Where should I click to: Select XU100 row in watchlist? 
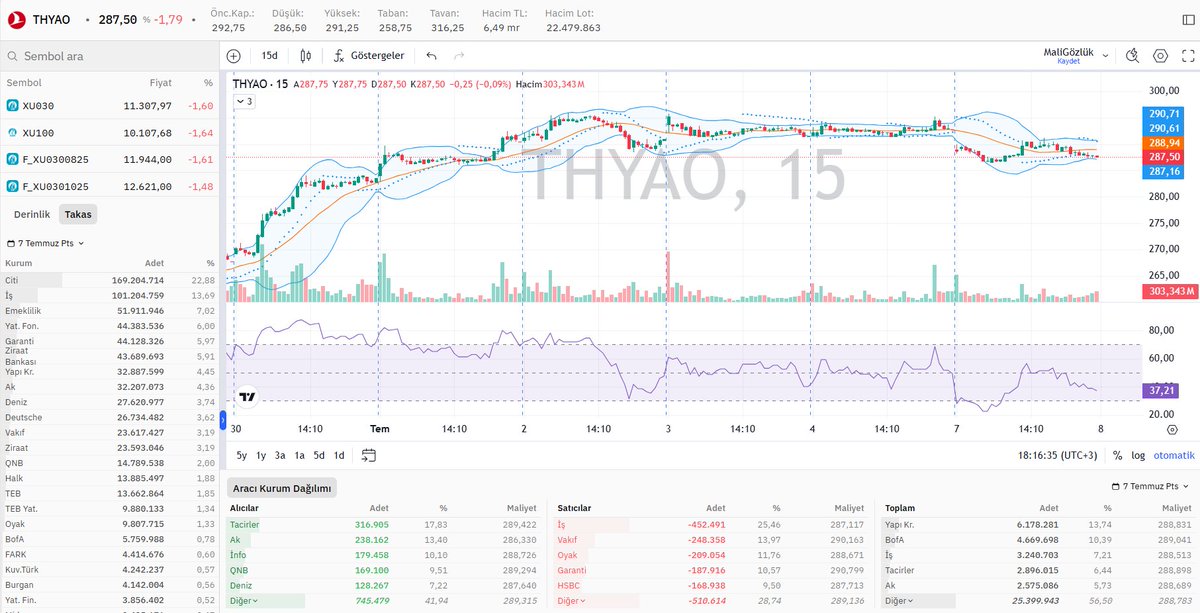110,132
